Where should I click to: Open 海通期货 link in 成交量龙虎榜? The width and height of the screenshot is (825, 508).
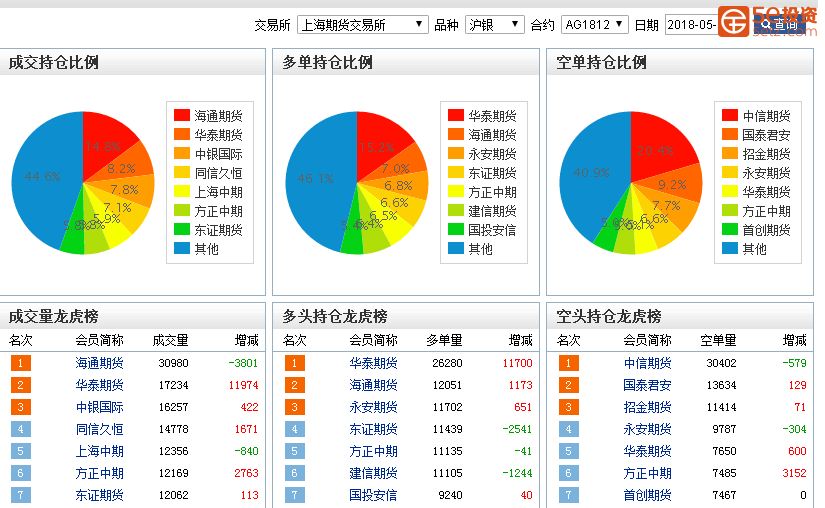click(99, 363)
